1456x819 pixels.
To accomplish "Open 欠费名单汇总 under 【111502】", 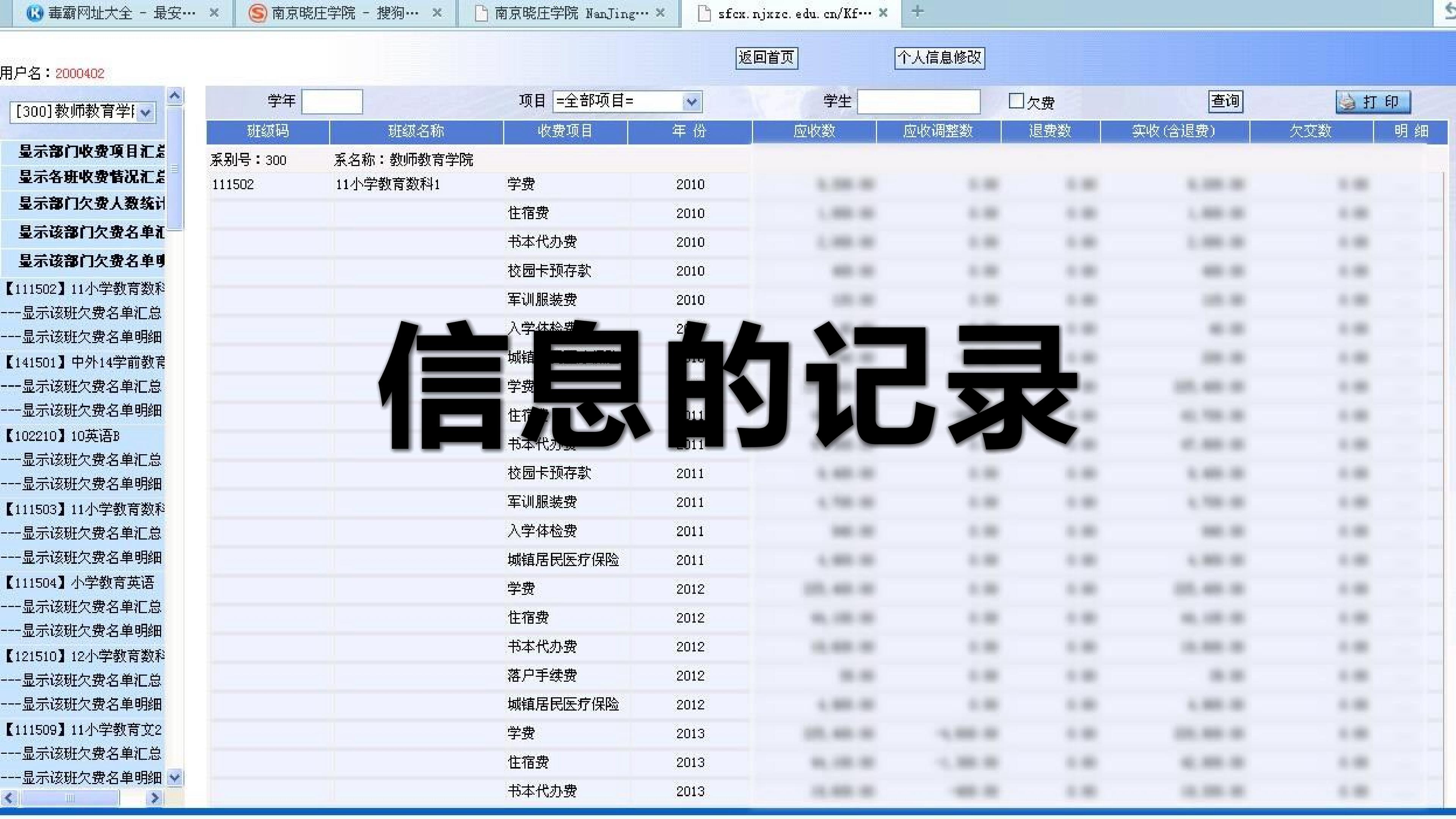I will pos(82,313).
